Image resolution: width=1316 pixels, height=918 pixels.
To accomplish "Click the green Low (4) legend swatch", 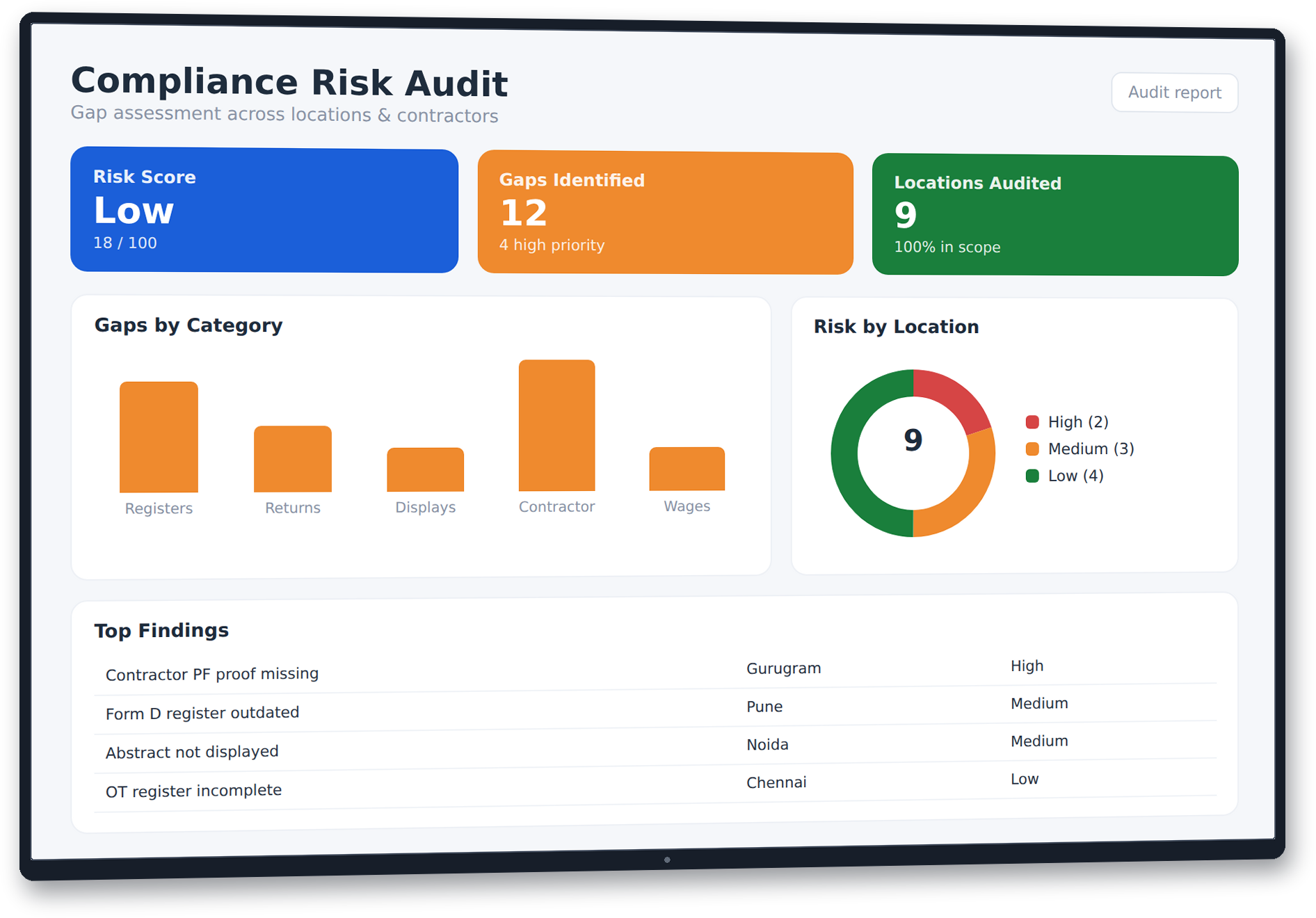I will pyautogui.click(x=1032, y=476).
